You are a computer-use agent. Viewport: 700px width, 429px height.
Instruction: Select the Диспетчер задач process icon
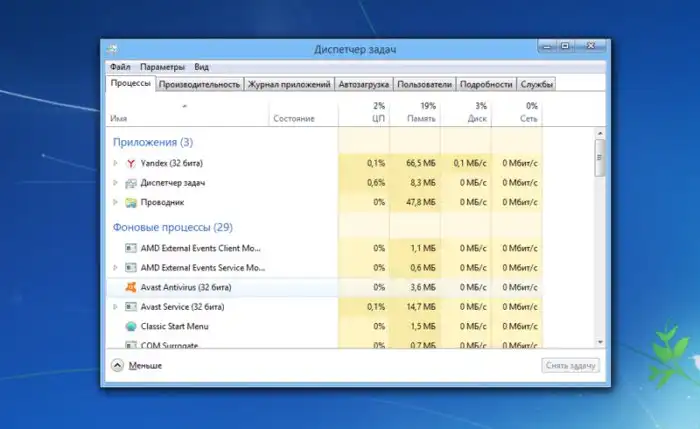click(x=130, y=182)
